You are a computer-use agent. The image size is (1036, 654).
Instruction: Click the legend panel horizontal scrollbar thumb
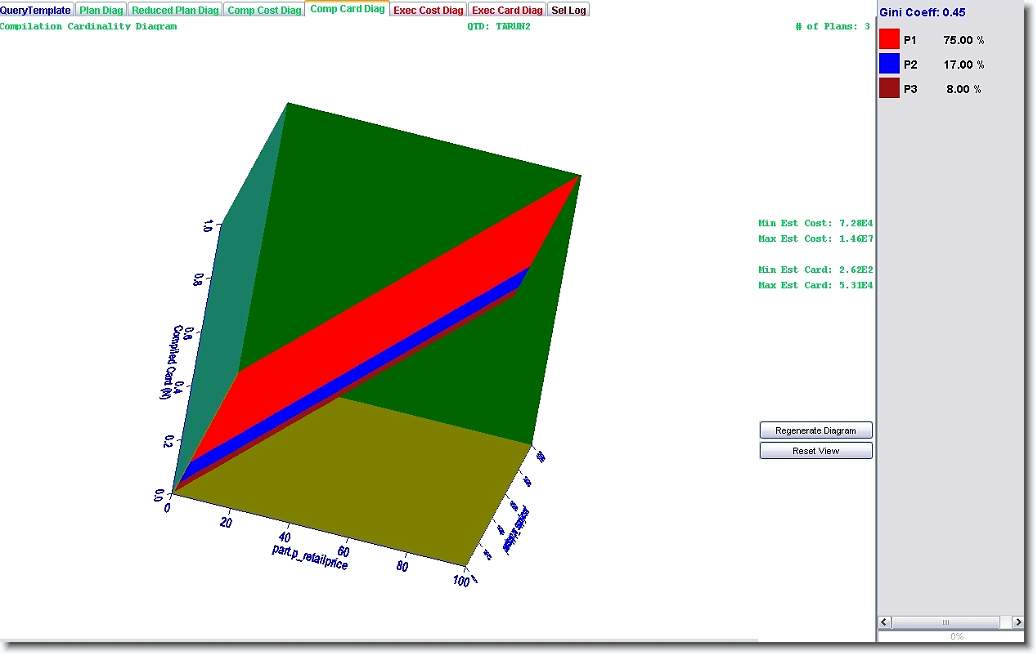[945, 622]
